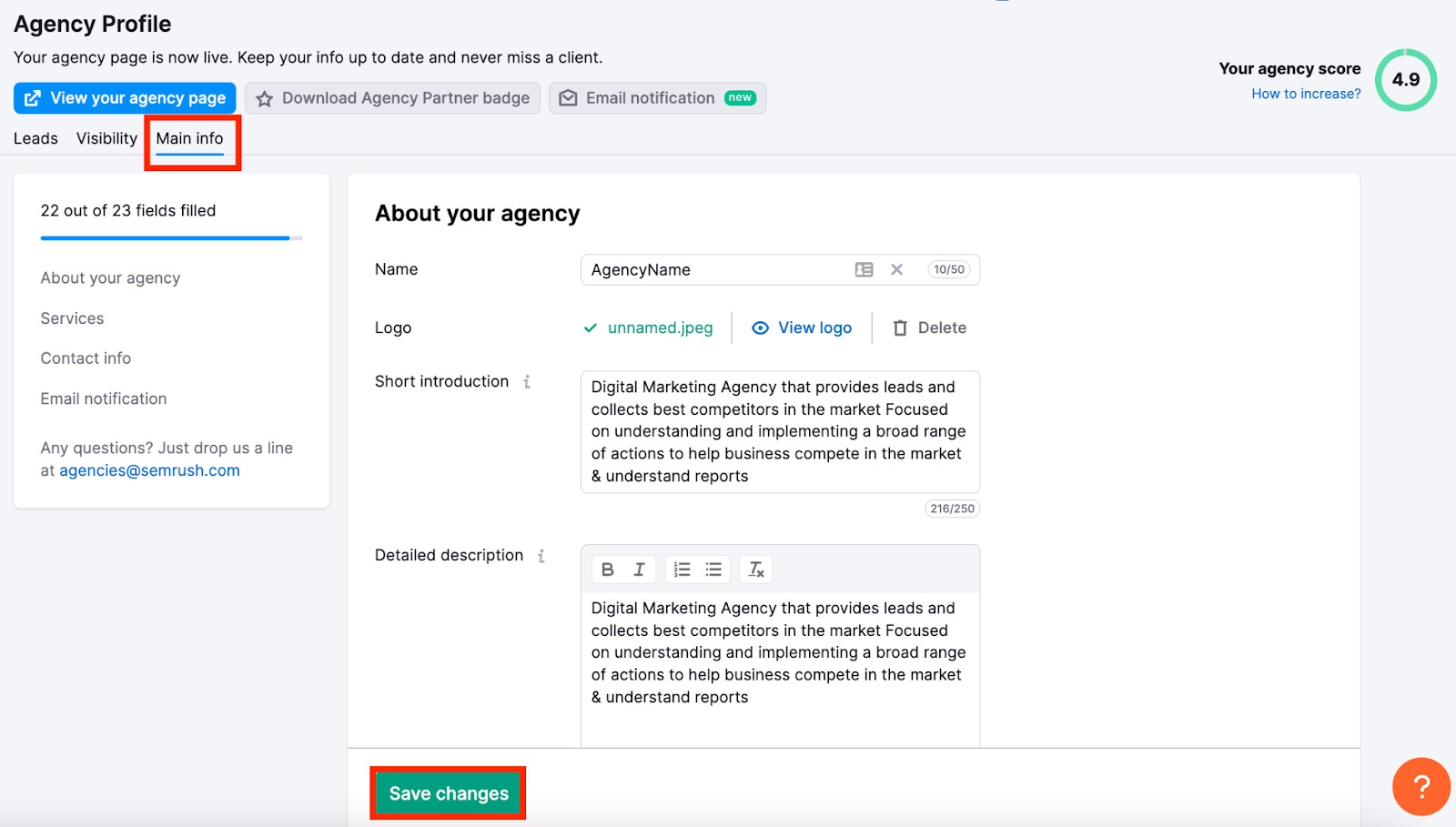
Task: Jump to the About your agency section
Action: 110,278
